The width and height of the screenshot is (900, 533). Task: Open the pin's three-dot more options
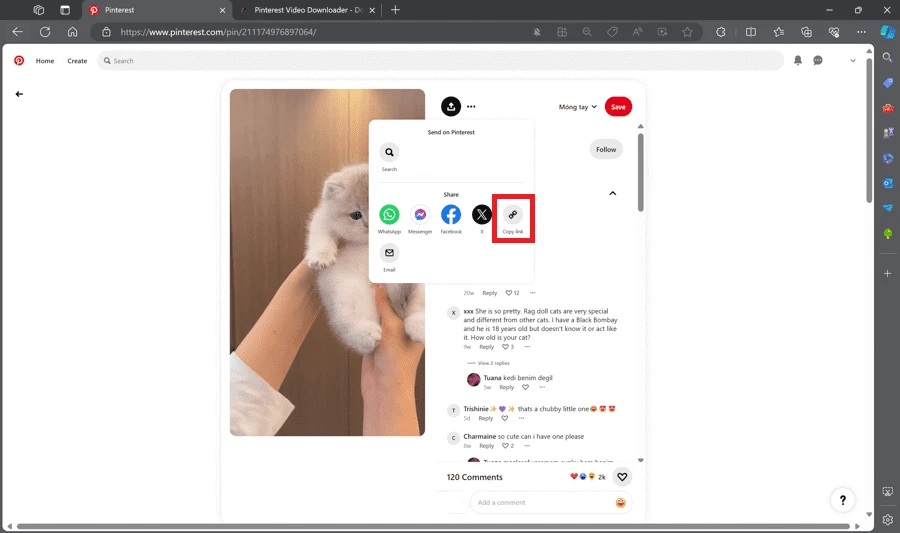pyautogui.click(x=471, y=106)
